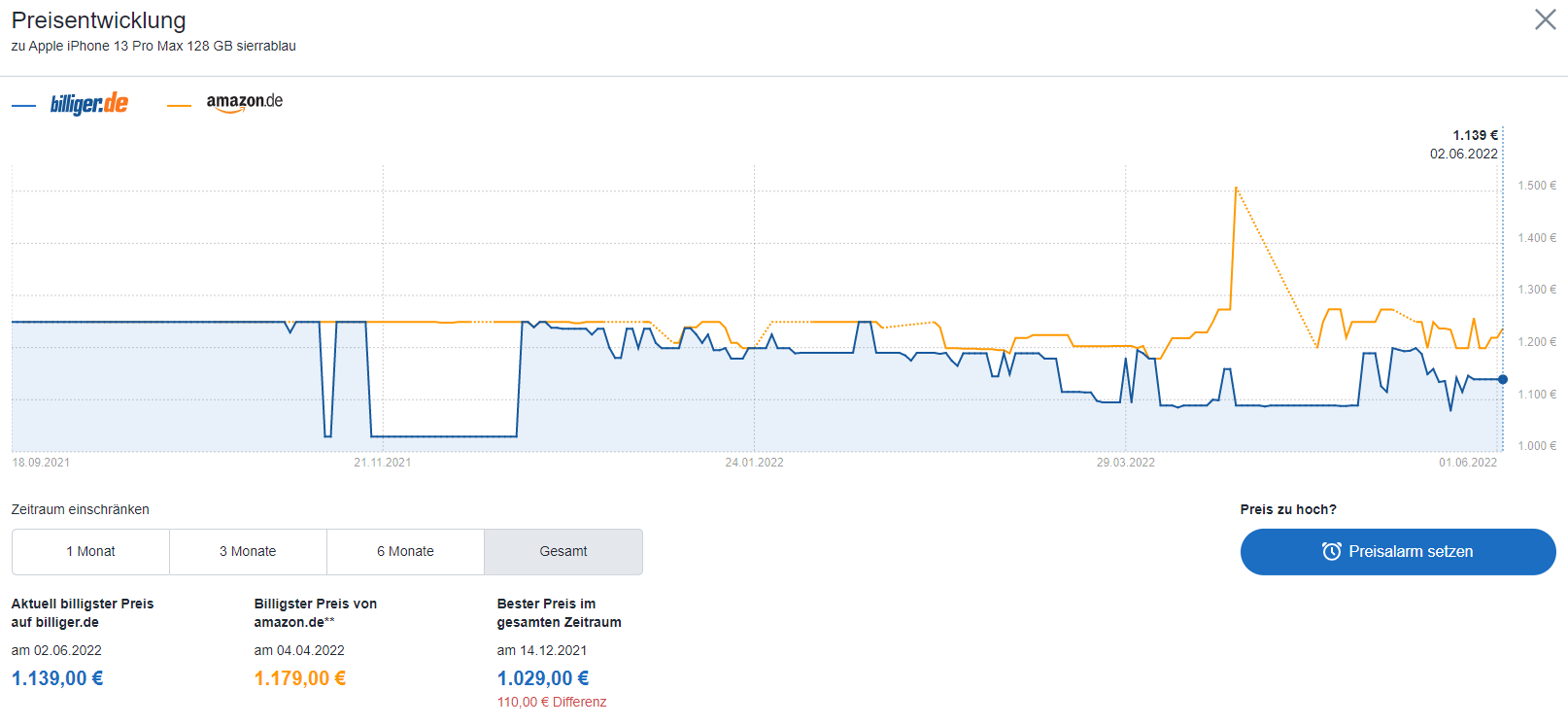
Task: Click the 02.06.2022 tooltip date above the chart
Action: click(x=1463, y=154)
